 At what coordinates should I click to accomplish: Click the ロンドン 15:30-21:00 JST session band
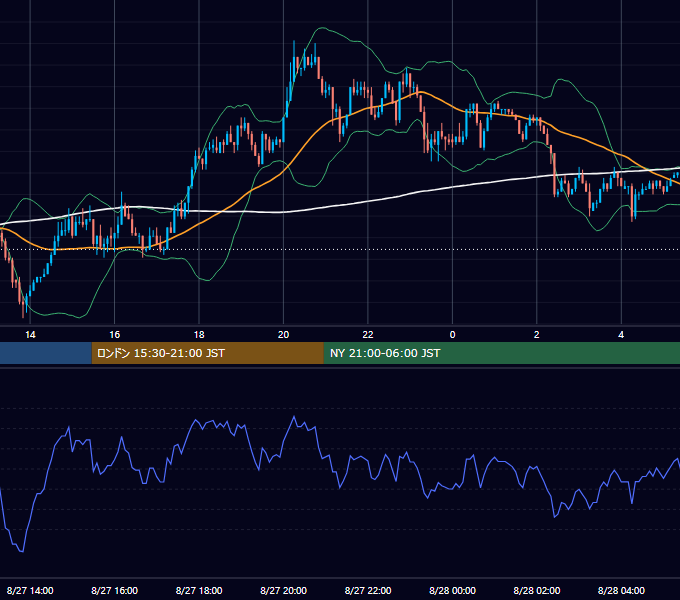tap(207, 353)
